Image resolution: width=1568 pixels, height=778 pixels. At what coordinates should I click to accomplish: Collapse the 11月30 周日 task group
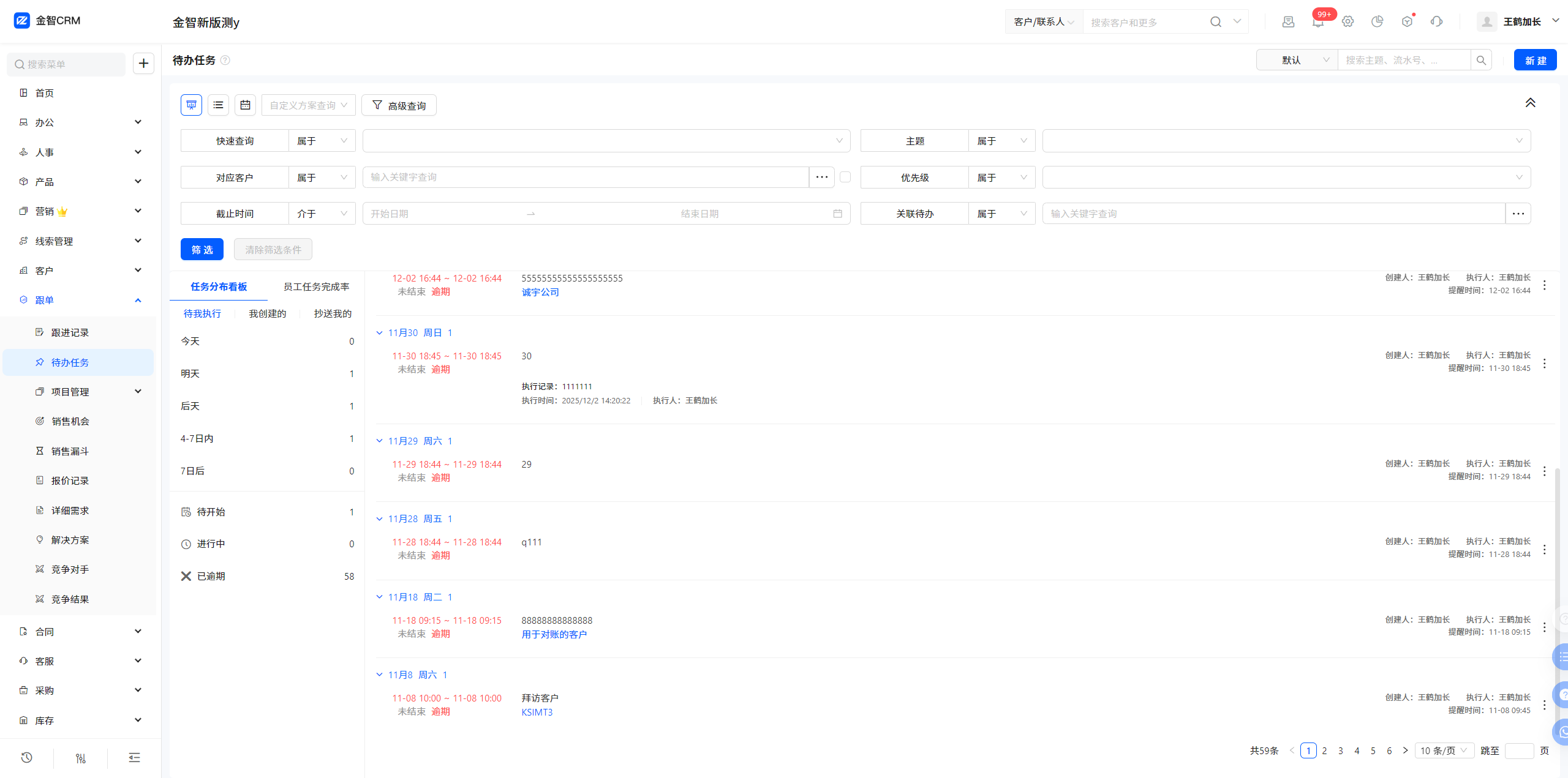(380, 332)
